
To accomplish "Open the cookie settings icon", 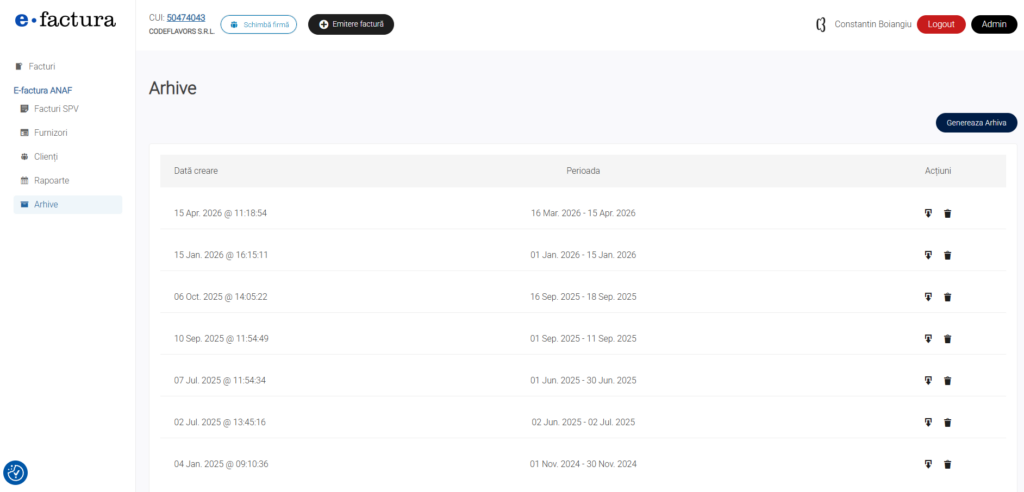I will click(16, 473).
